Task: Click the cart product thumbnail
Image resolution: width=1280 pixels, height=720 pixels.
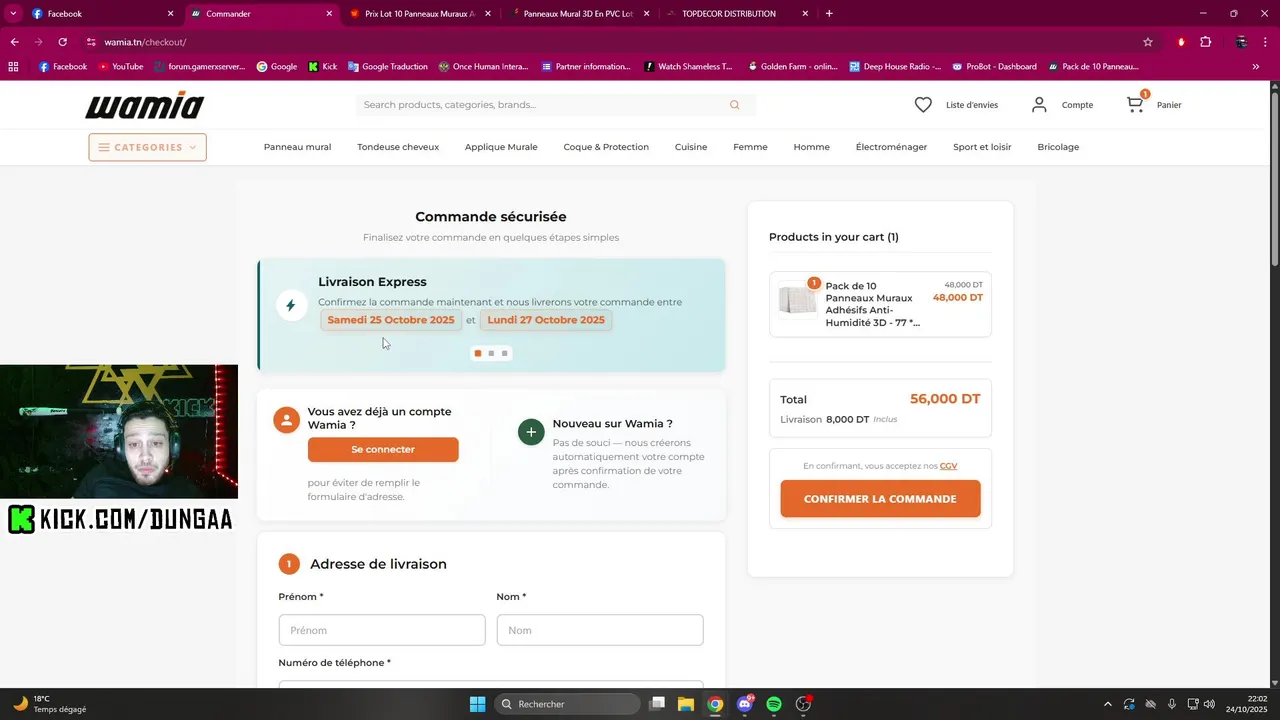Action: [798, 299]
